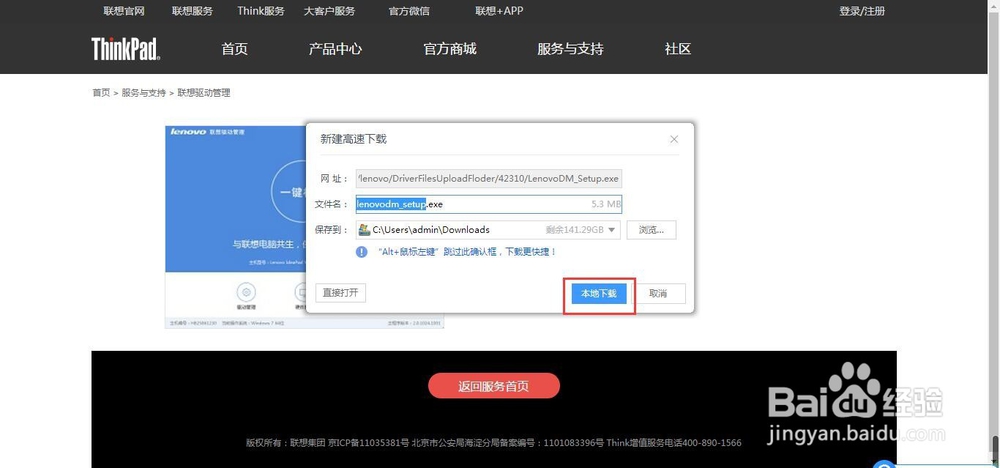This screenshot has height=468, width=1000.
Task: Open Think服务 link in top bar
Action: [x=261, y=11]
